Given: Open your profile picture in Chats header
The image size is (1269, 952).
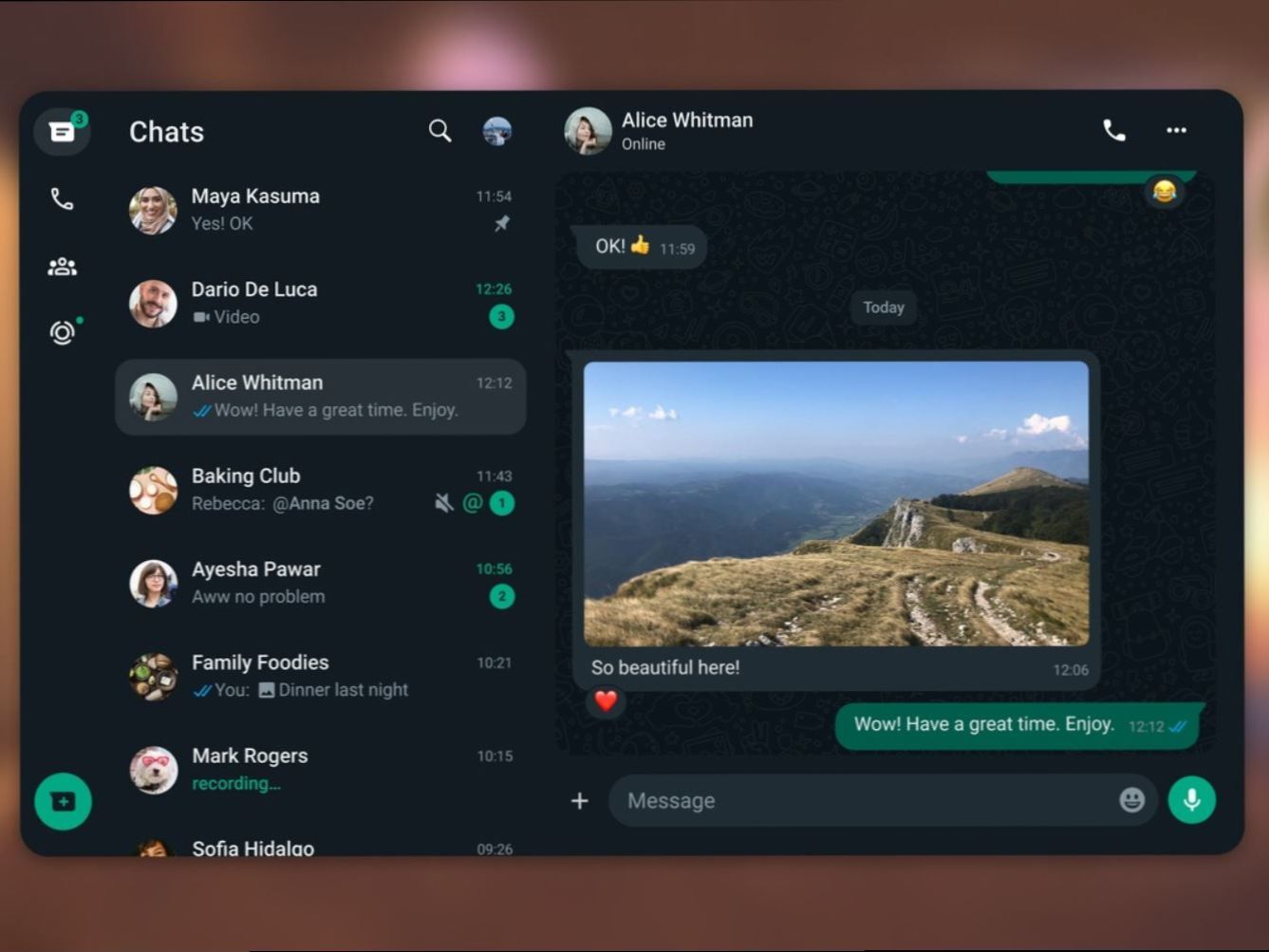Looking at the screenshot, I should (x=497, y=131).
